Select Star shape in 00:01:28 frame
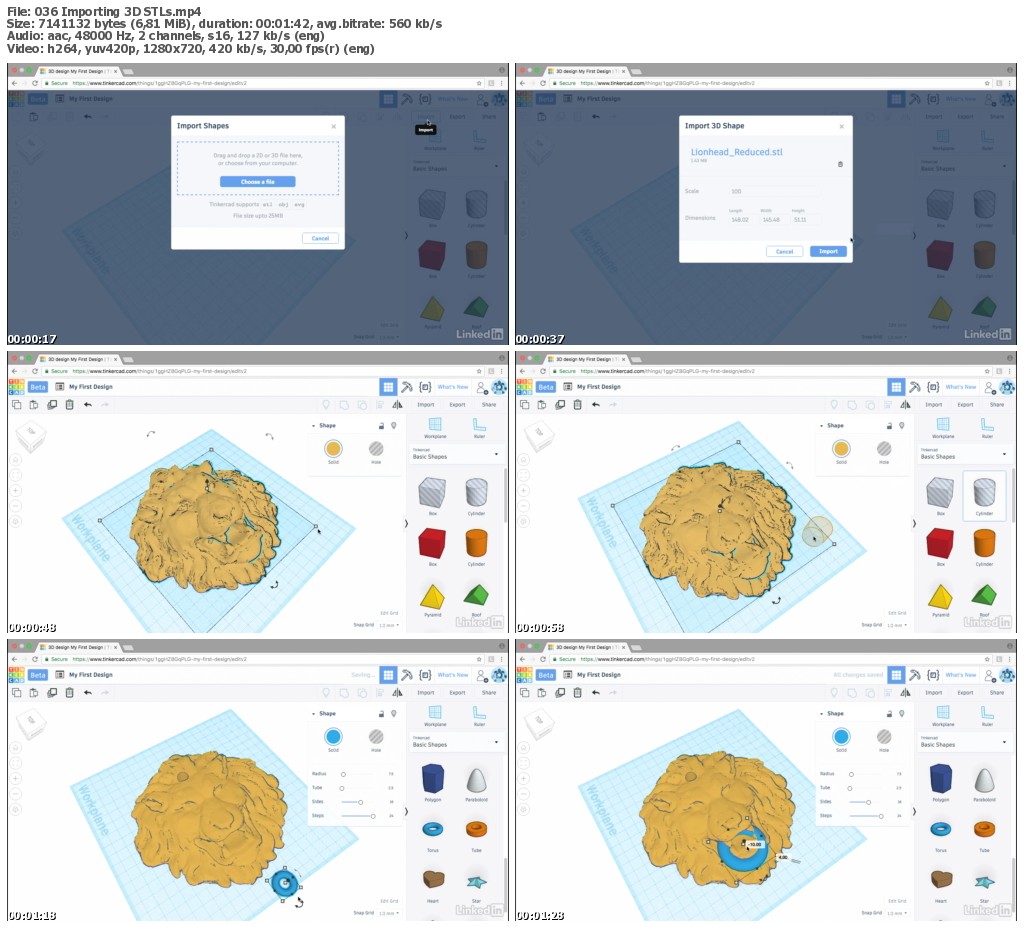This screenshot has height=927, width=1024. pyautogui.click(x=984, y=882)
